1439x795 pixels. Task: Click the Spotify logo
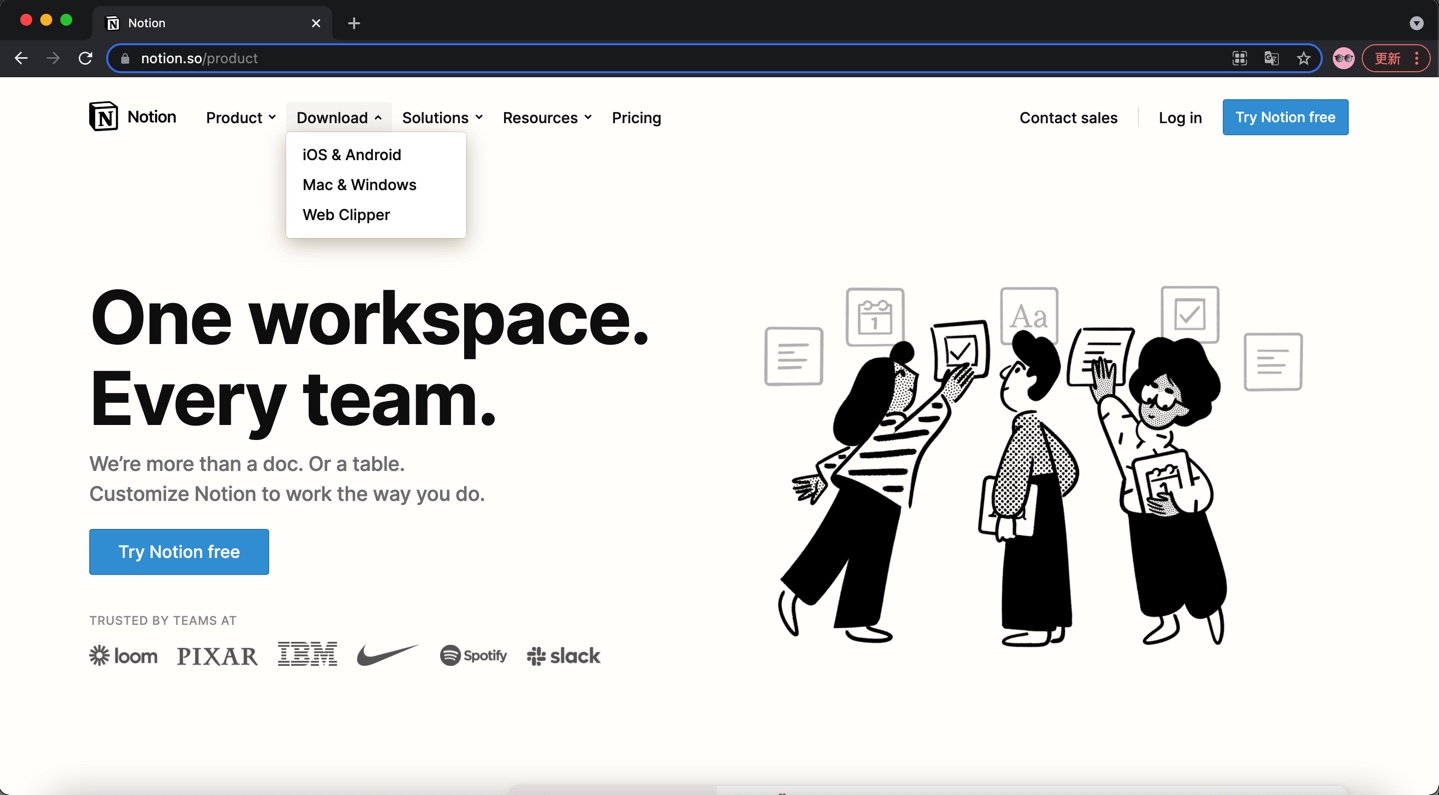473,655
